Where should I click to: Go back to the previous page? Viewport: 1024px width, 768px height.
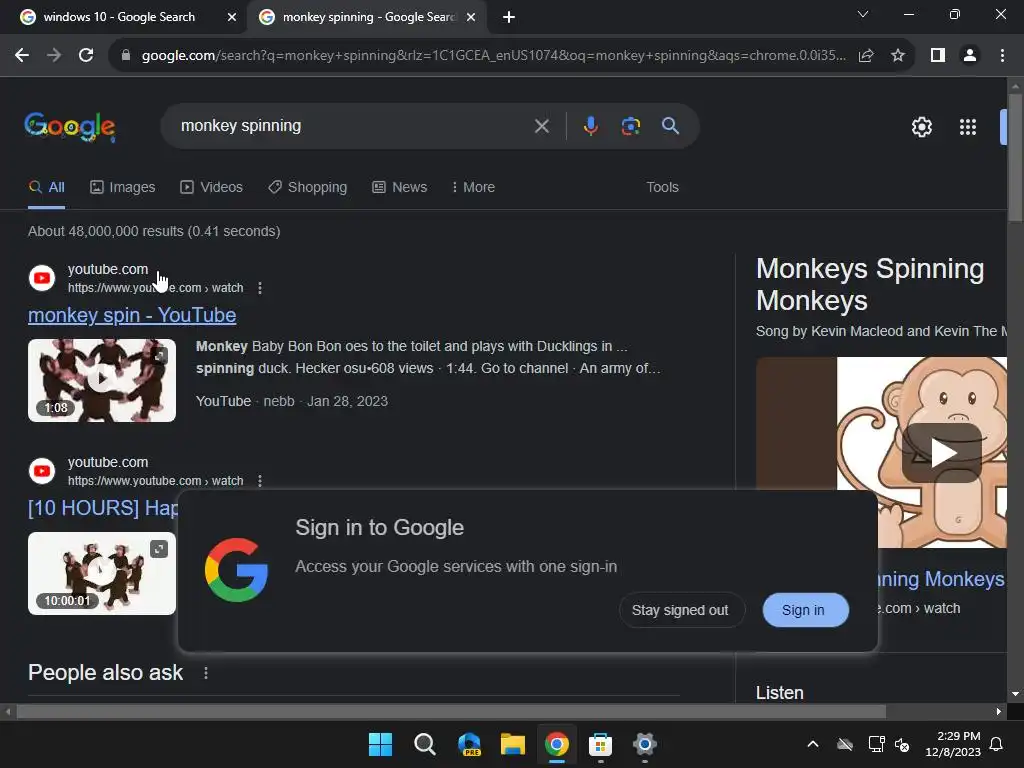(x=22, y=56)
